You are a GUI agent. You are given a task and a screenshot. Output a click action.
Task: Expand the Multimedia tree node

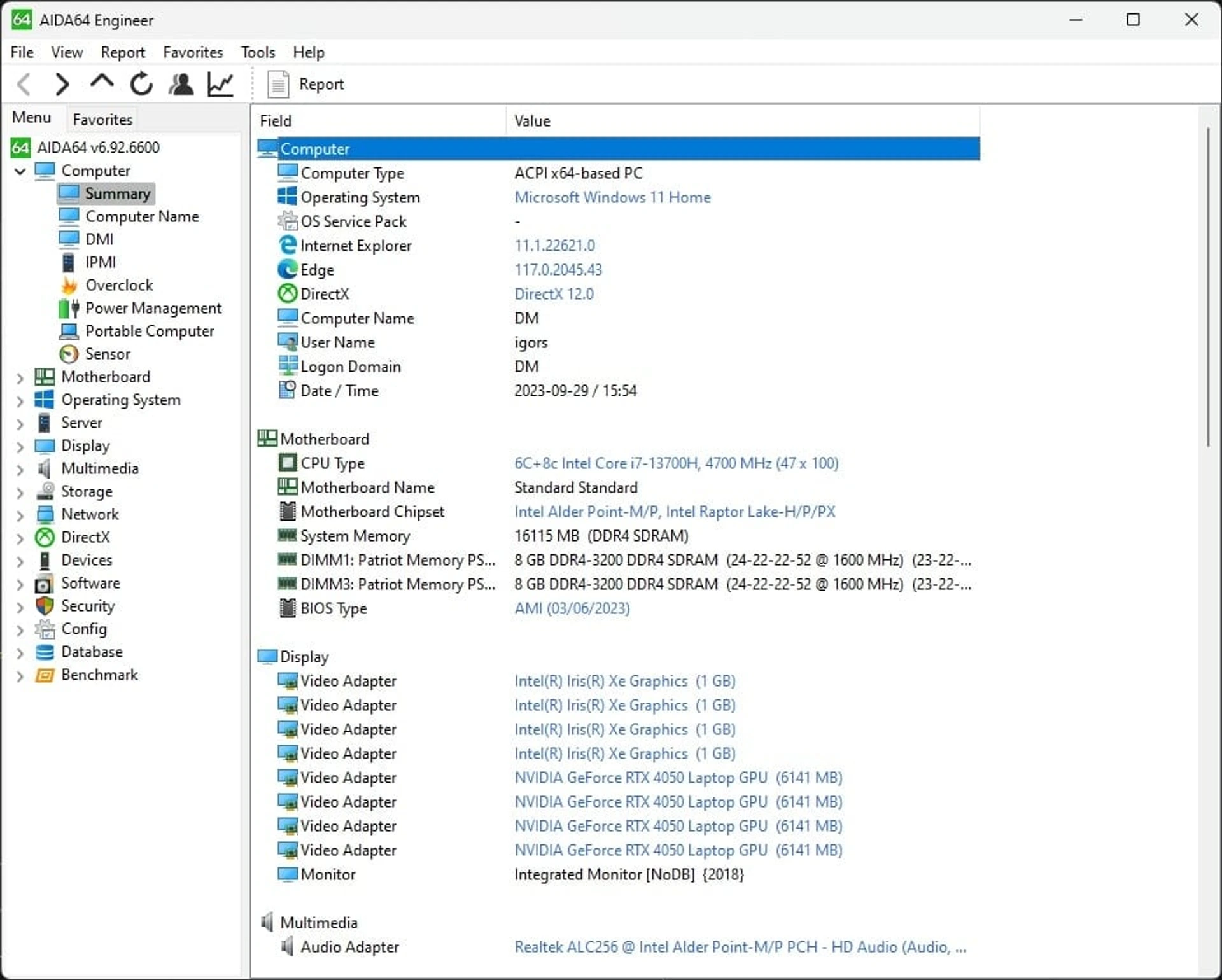(x=20, y=469)
